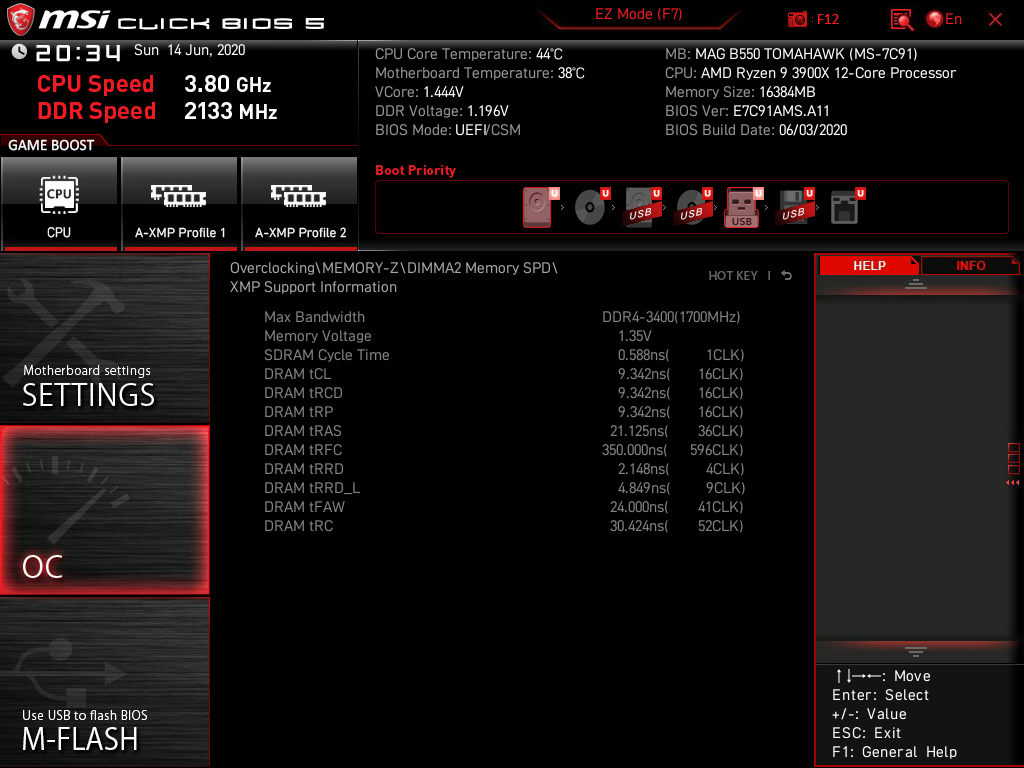
Task: Take a screenshot with the F12 camera icon
Action: (797, 20)
